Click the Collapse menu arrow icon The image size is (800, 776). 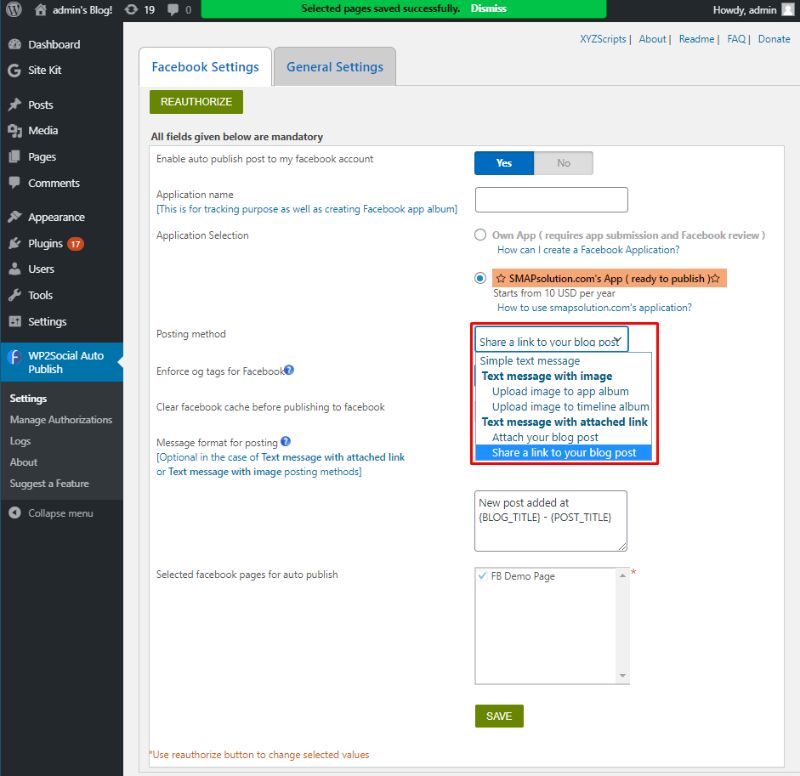15,513
